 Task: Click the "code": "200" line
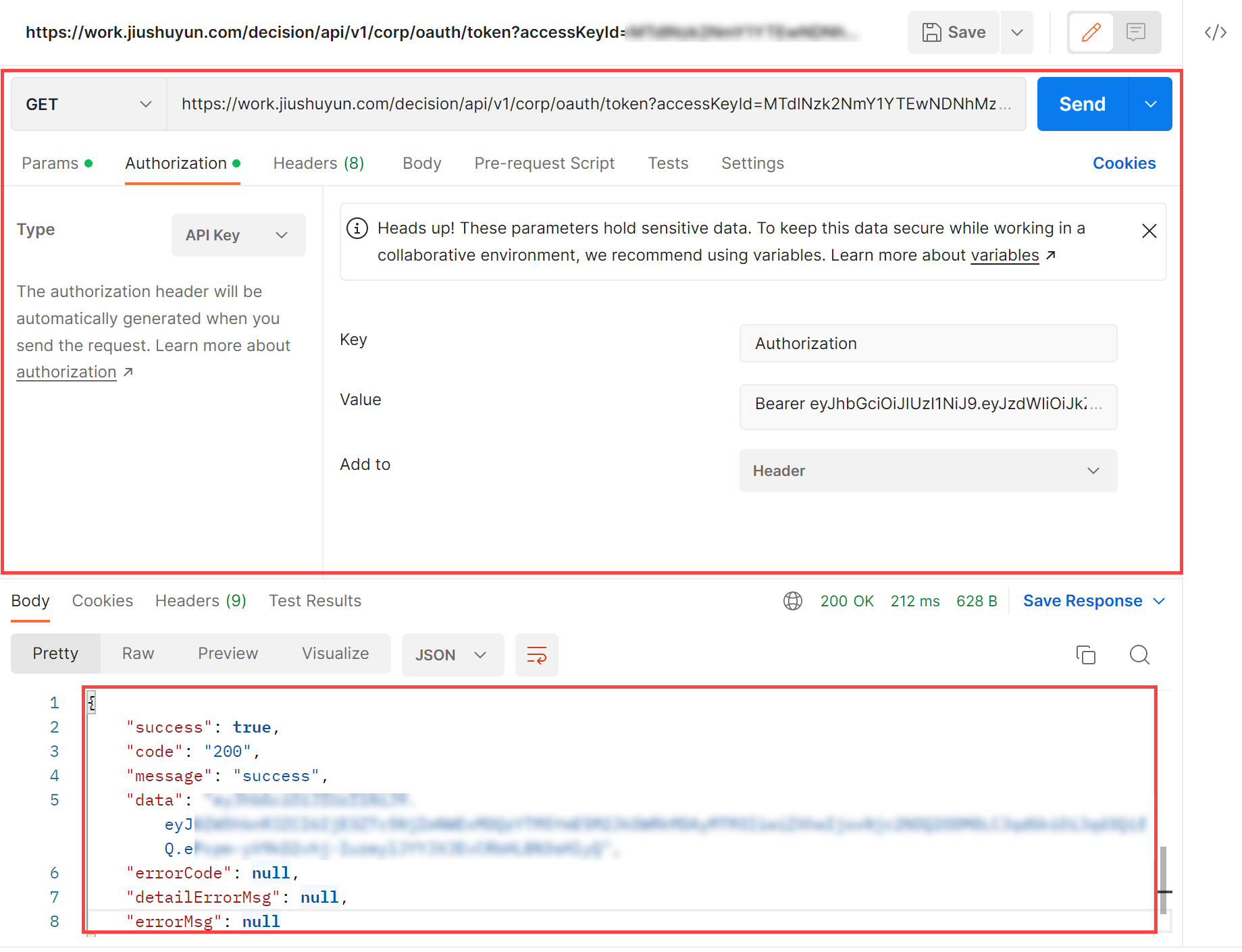pyautogui.click(x=193, y=751)
